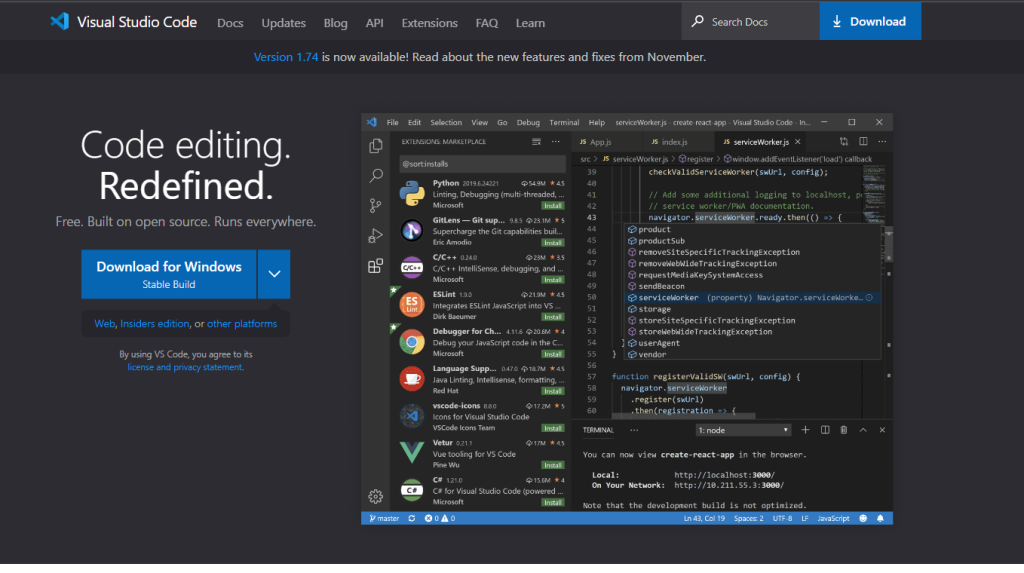
Task: Click the Explorer files icon in activity bar
Action: point(376,146)
